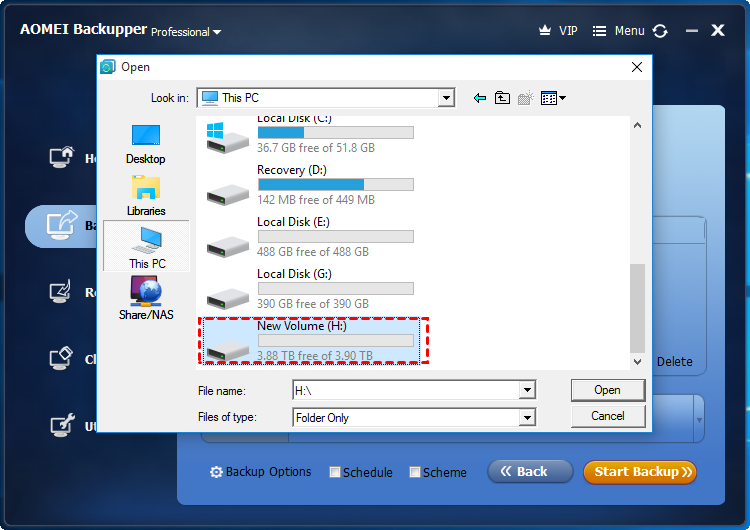Image resolution: width=750 pixels, height=530 pixels.
Task: Enable the Schedule checkbox
Action: point(335,473)
